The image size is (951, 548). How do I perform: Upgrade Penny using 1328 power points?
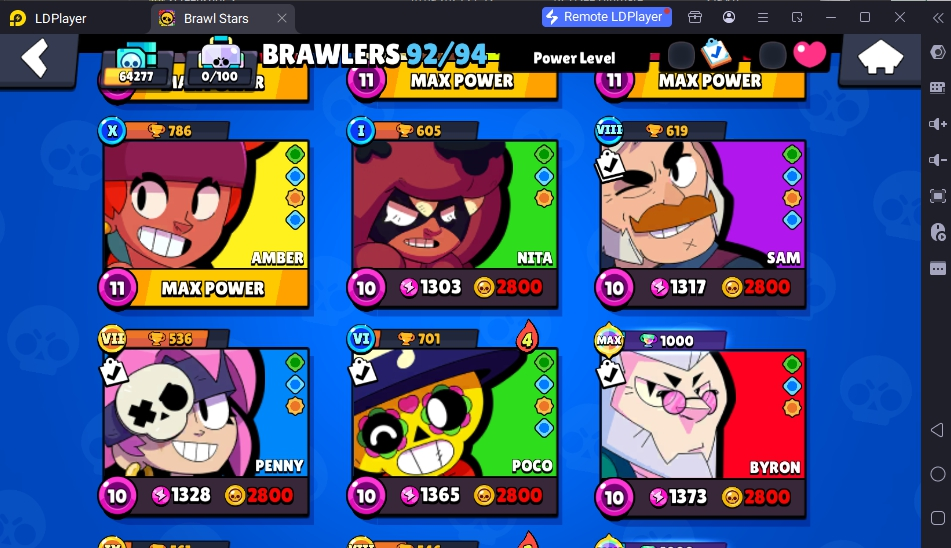181,495
